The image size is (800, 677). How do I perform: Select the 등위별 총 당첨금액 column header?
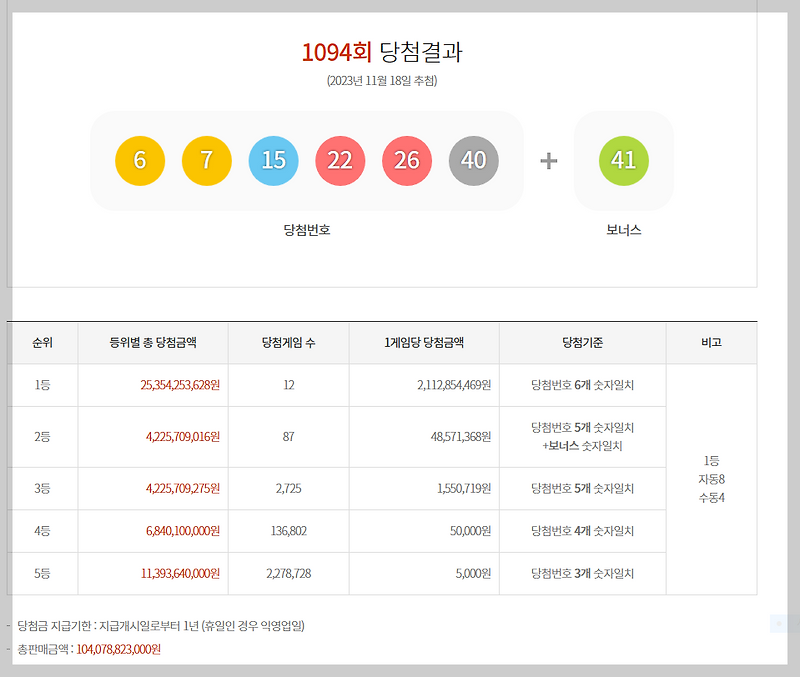pos(153,343)
